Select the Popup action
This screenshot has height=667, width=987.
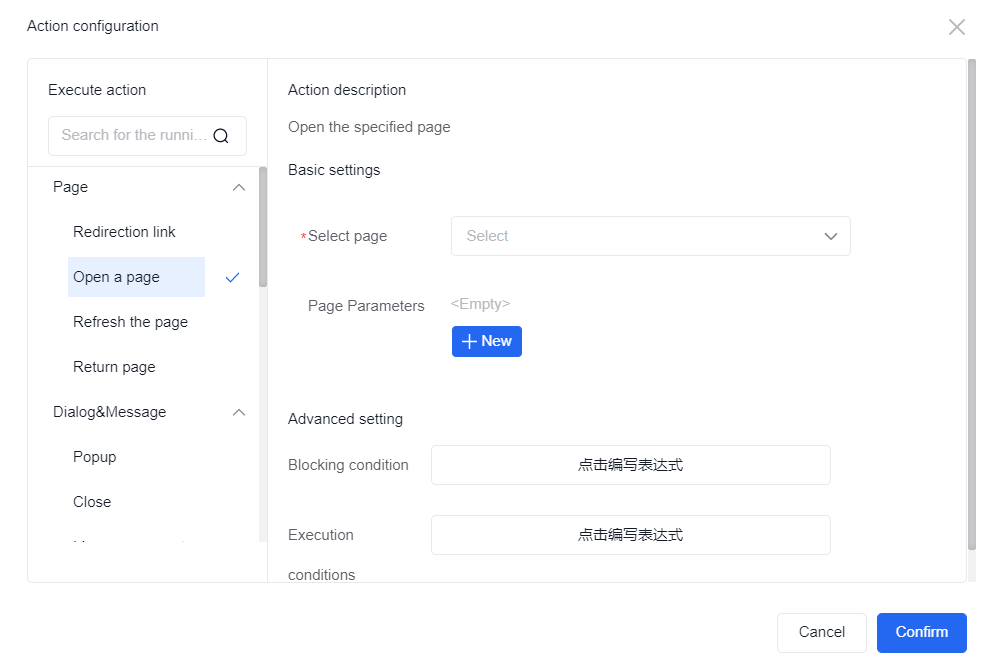coord(94,457)
